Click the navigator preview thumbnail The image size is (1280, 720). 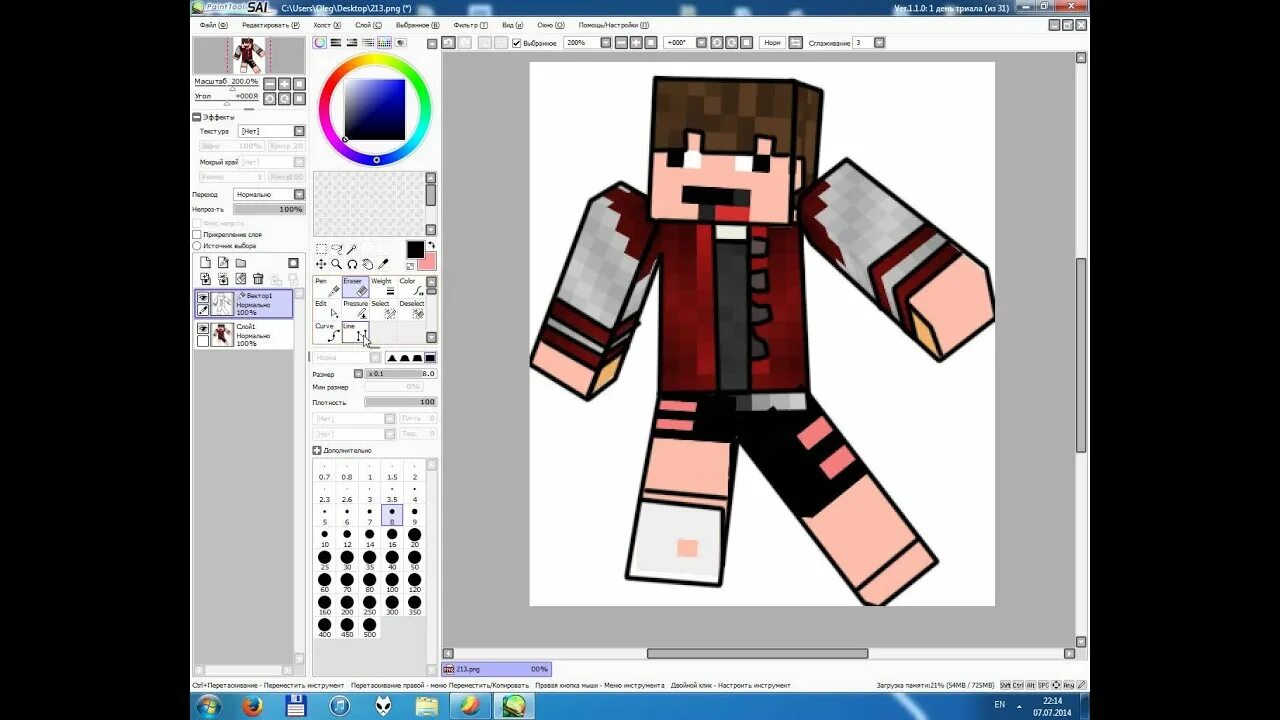249,56
